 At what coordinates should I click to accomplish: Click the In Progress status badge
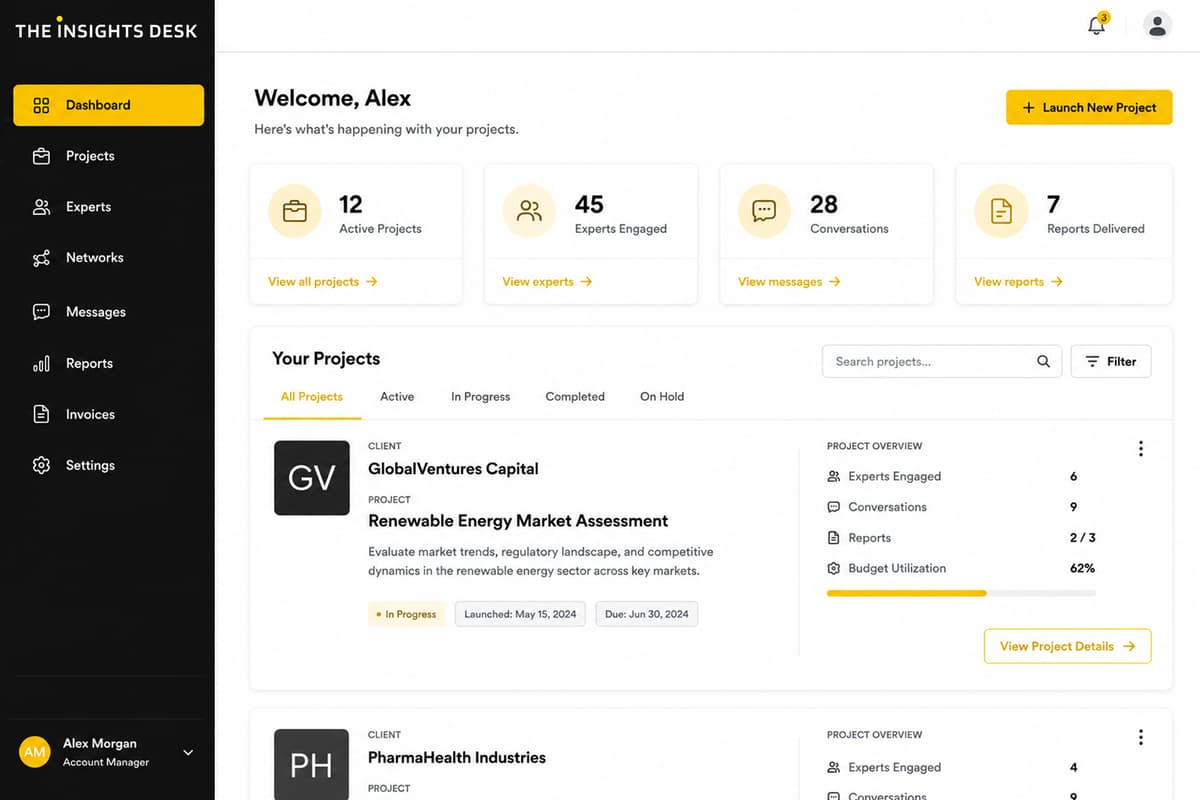point(406,614)
